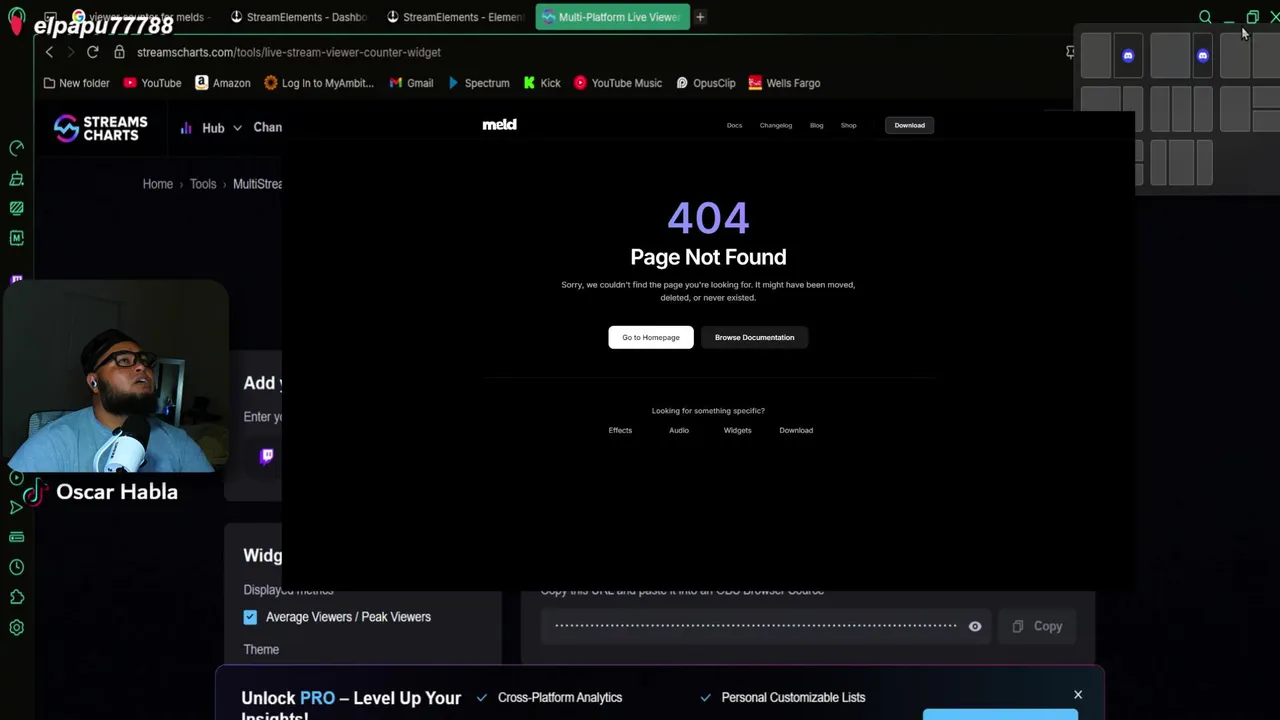Viewport: 1280px width, 720px height.
Task: Open Docs in meld navigation
Action: 734,125
